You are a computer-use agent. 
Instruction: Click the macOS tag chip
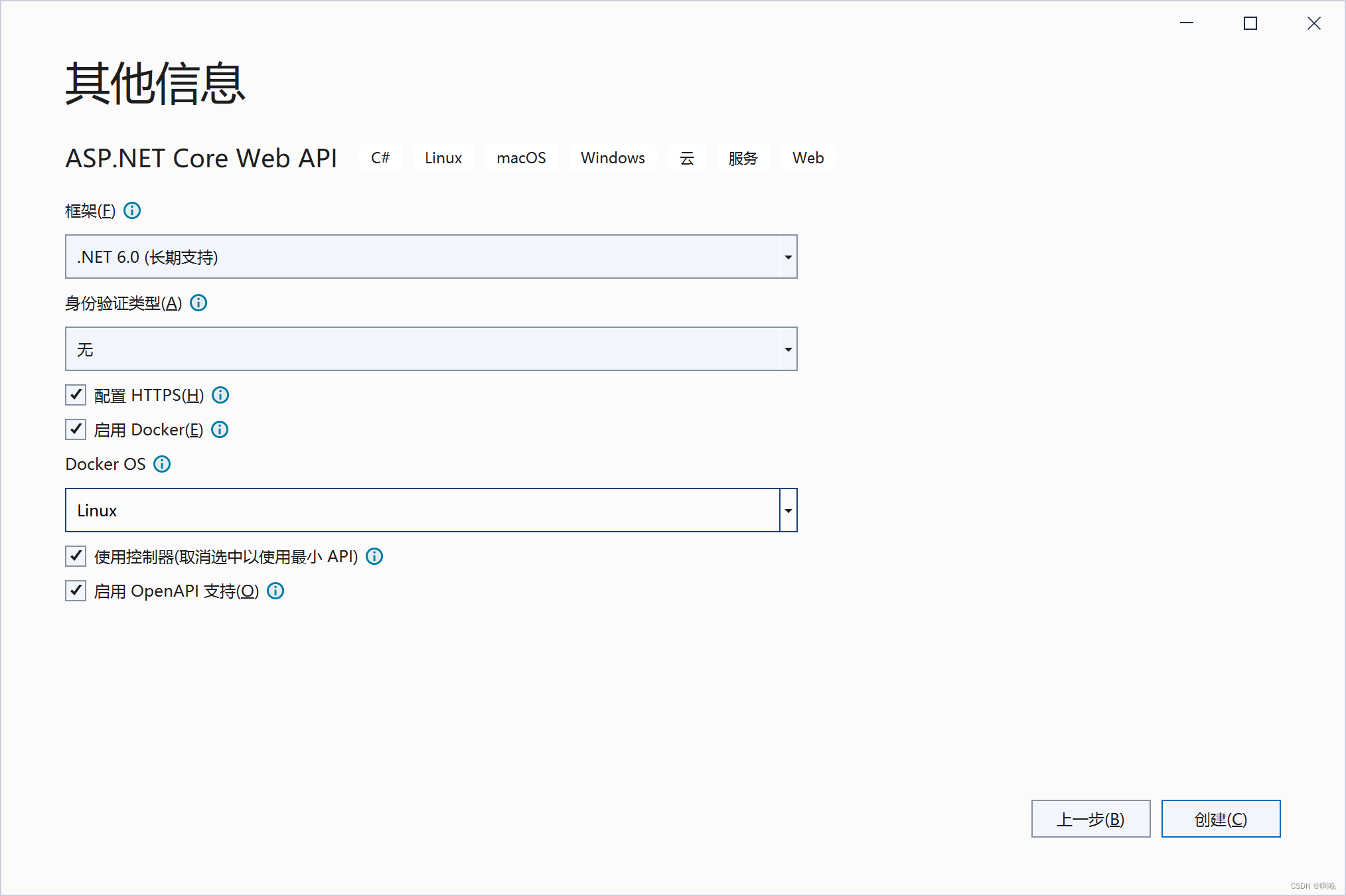coord(521,158)
